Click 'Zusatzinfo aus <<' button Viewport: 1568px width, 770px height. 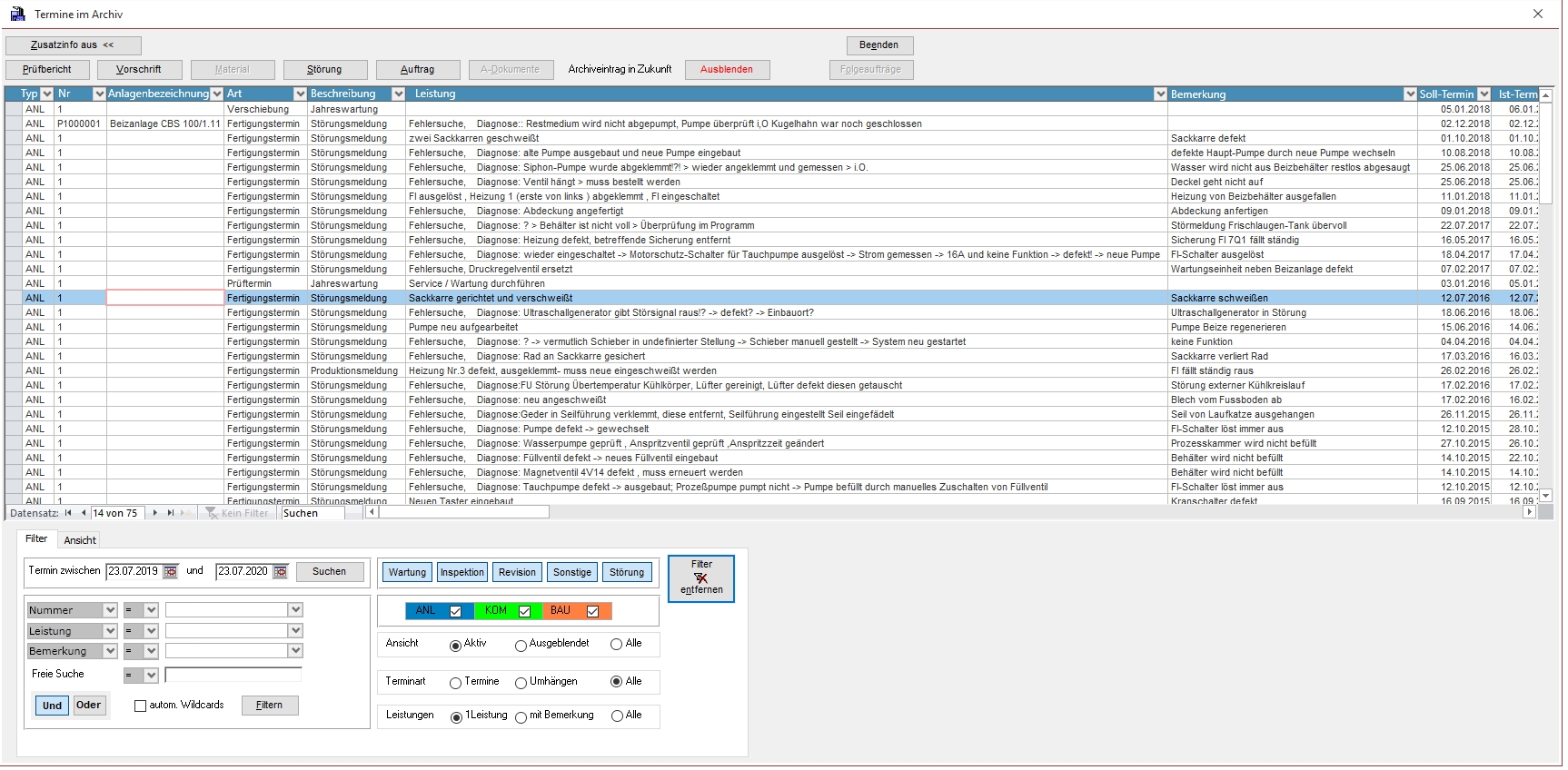73,45
